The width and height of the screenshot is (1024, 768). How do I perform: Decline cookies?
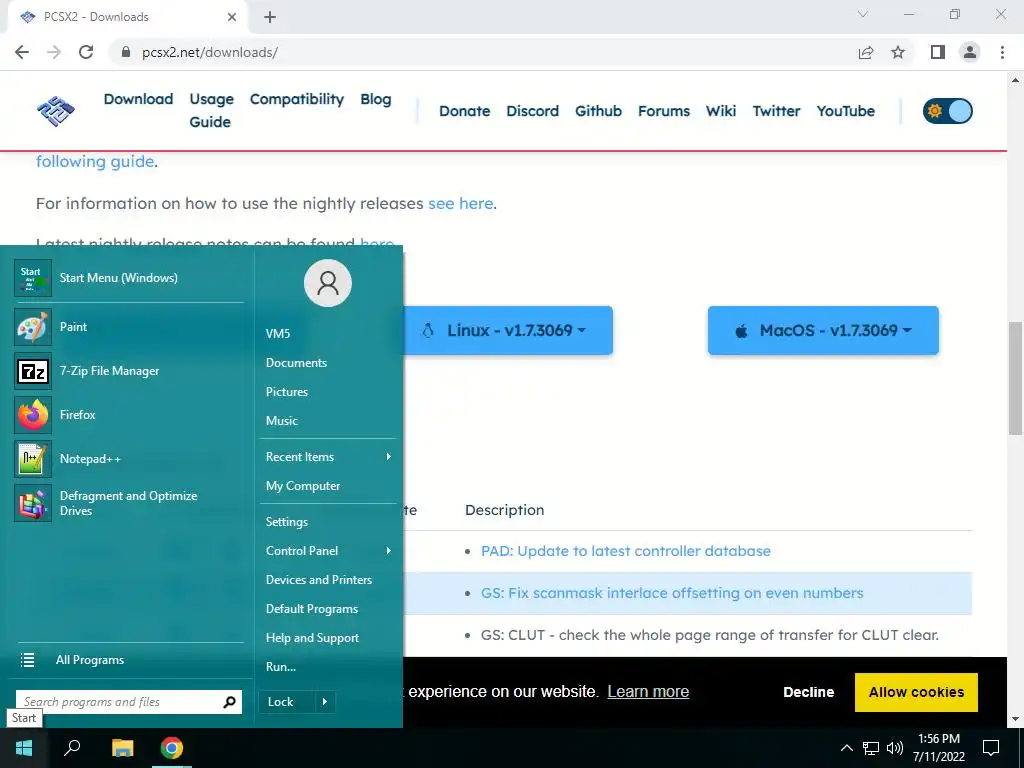click(808, 692)
